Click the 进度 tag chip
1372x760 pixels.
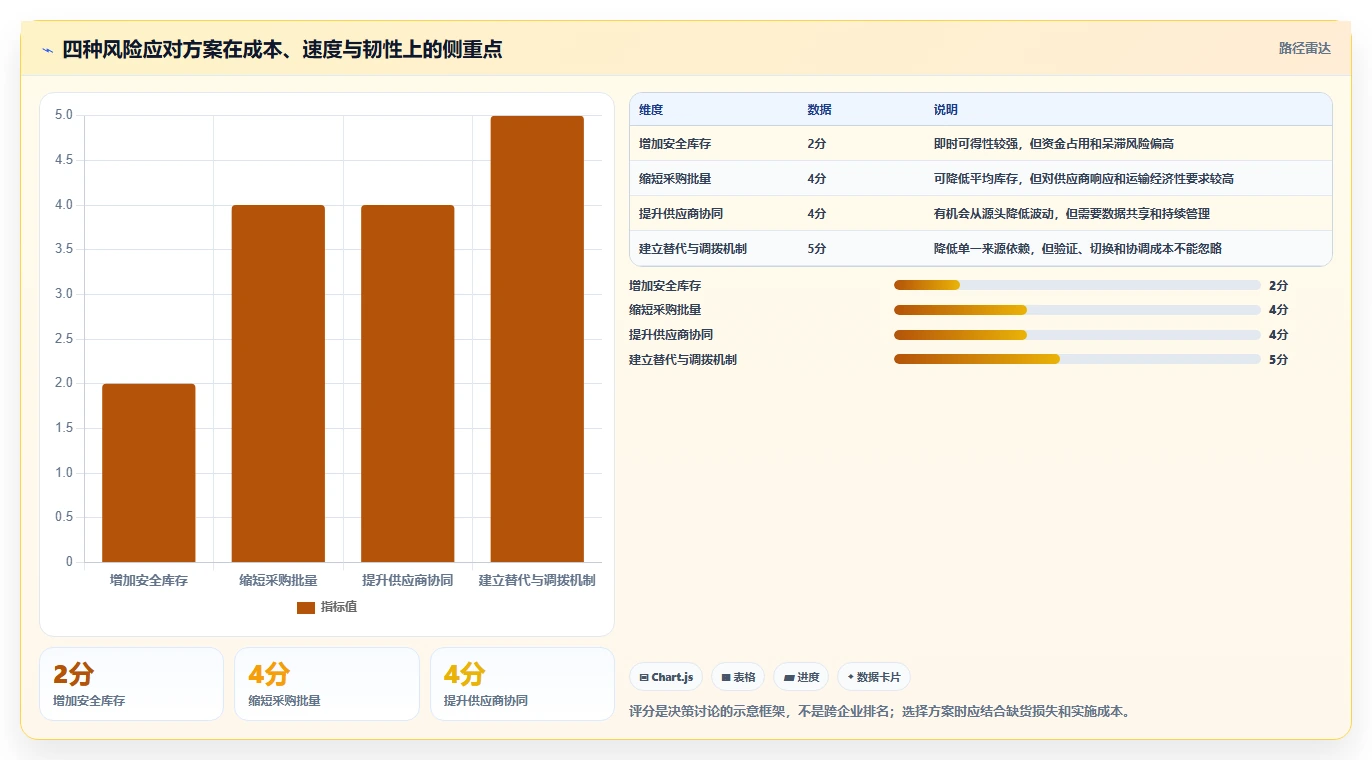[801, 677]
